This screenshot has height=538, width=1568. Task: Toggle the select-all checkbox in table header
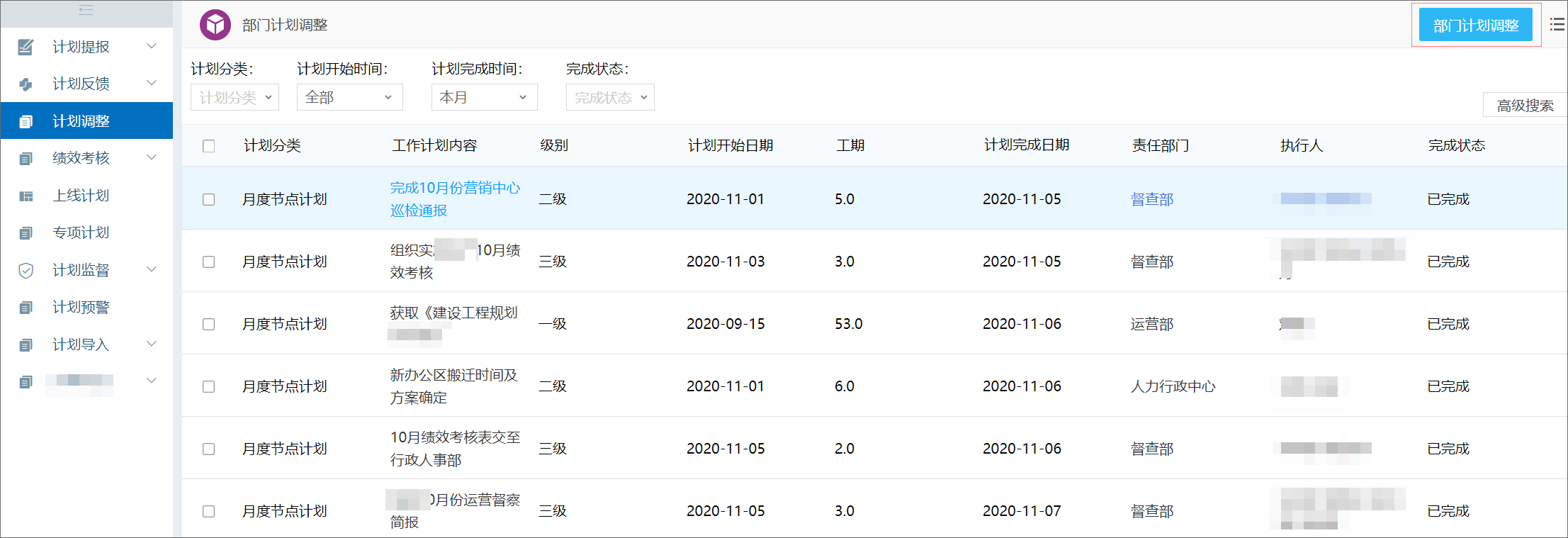[208, 146]
